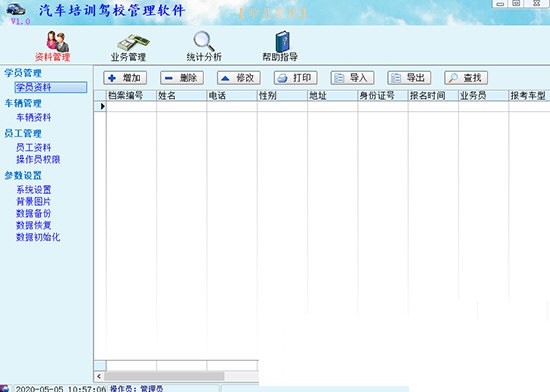
Task: Click the 车辆管理 section heading
Action: click(23, 103)
